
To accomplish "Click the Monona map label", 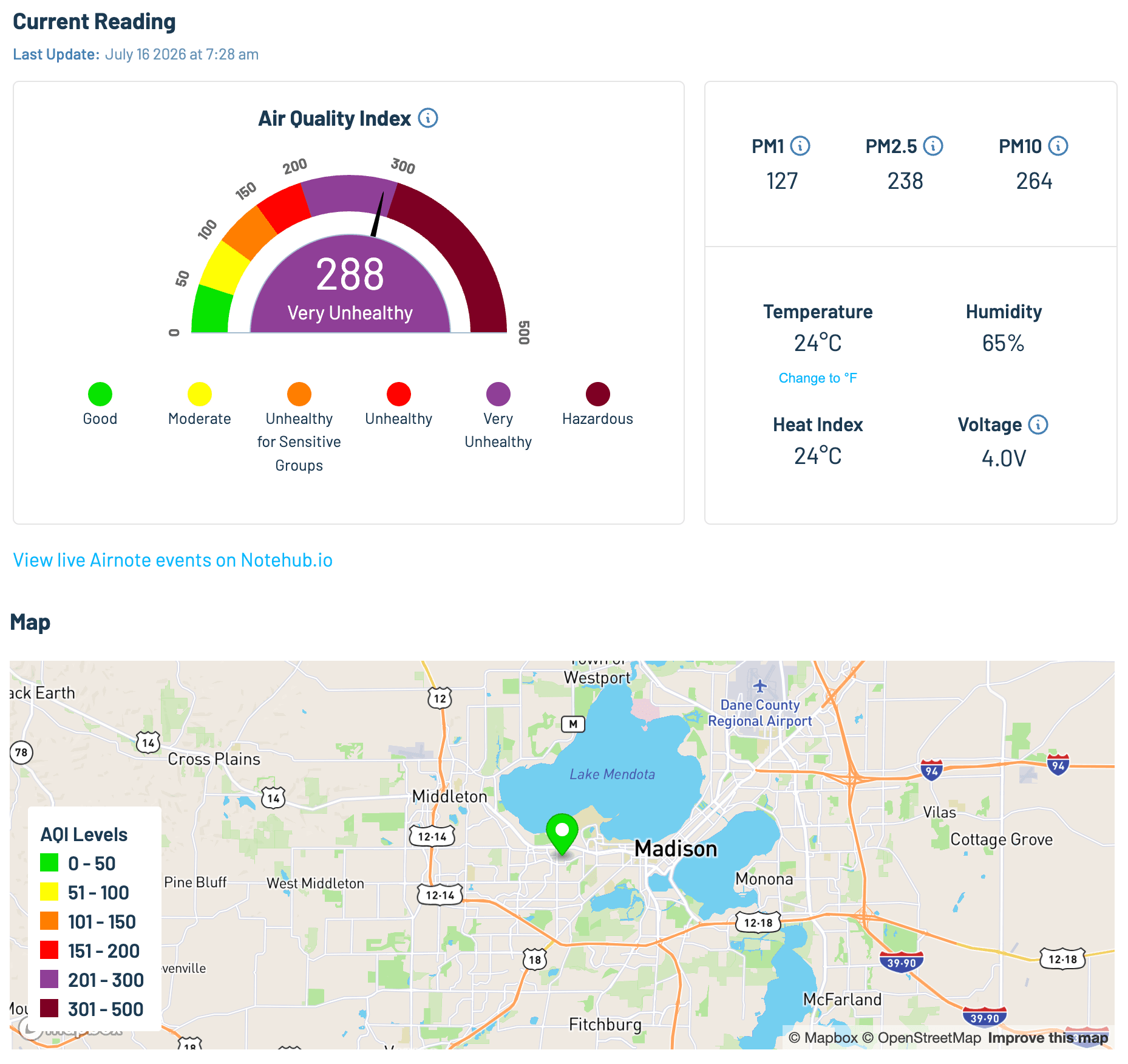I will pos(764,879).
